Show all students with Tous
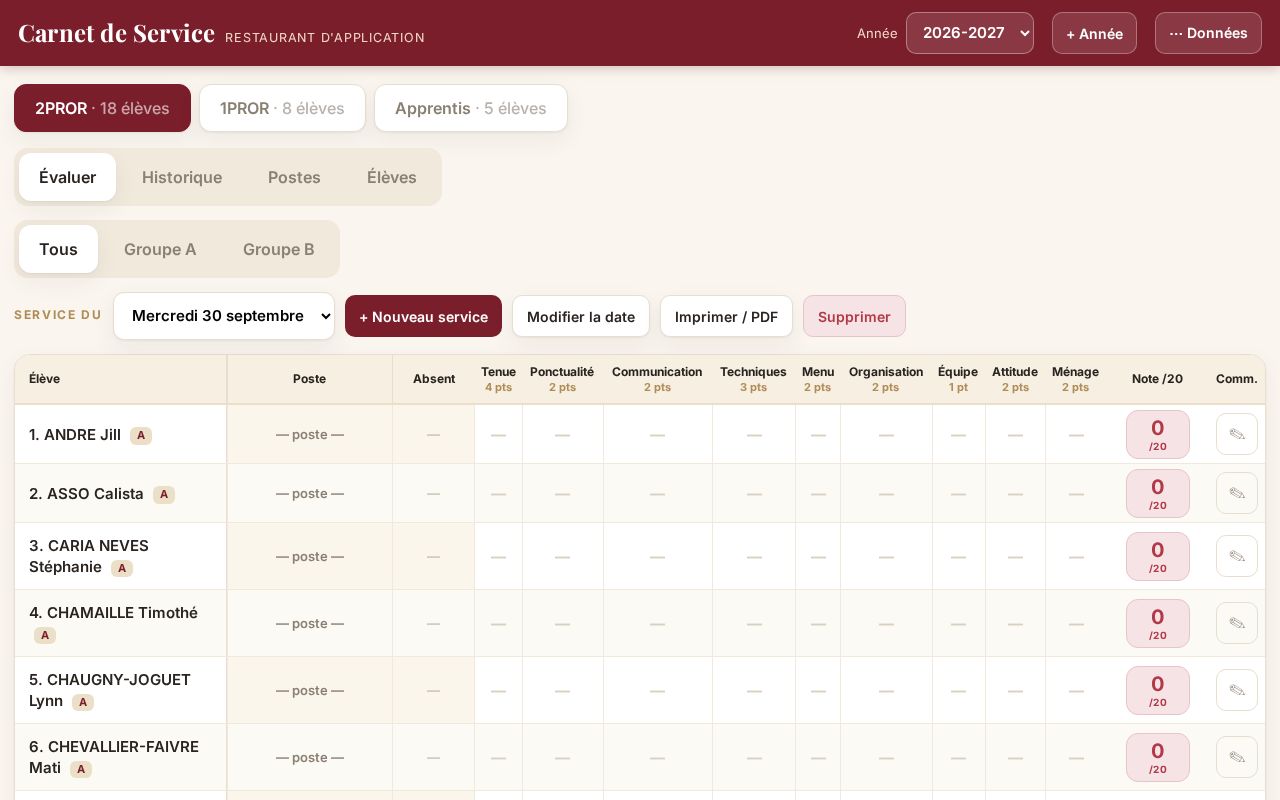The width and height of the screenshot is (1280, 800). click(58, 249)
